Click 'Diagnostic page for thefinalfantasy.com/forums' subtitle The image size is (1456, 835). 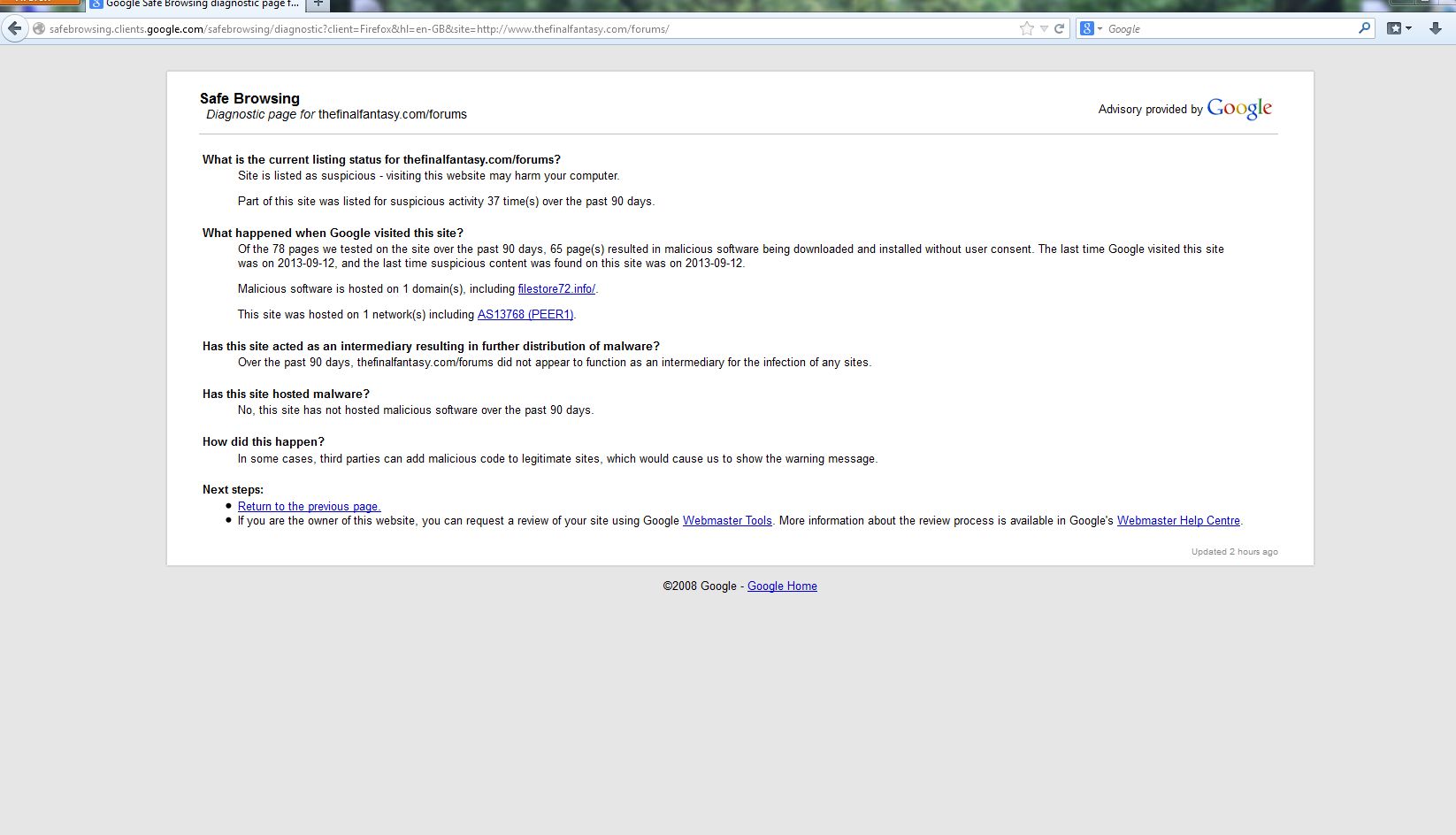(336, 115)
